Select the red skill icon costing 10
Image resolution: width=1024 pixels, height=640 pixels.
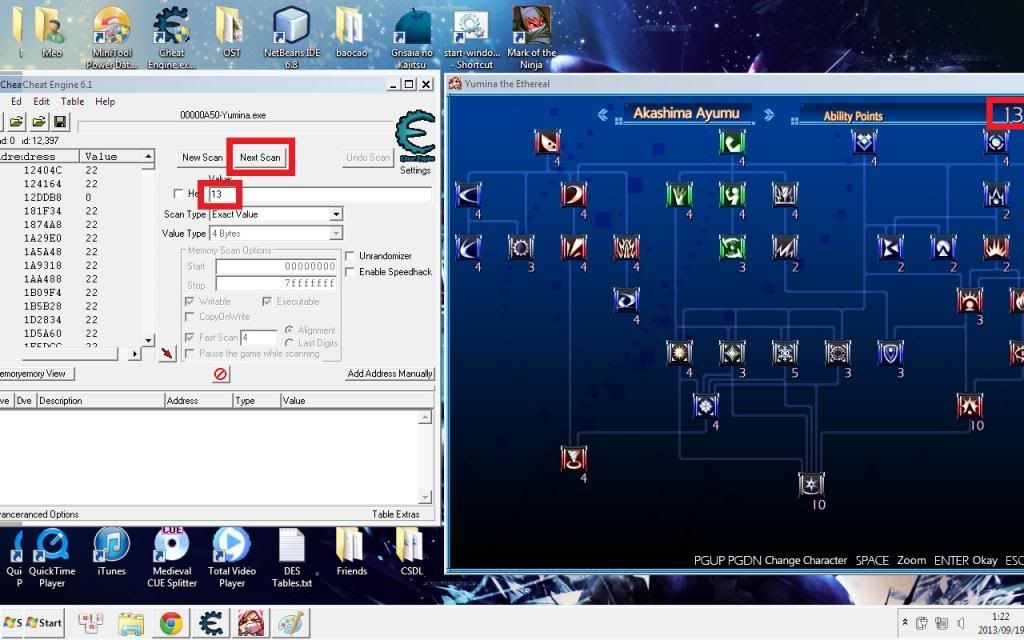point(969,406)
